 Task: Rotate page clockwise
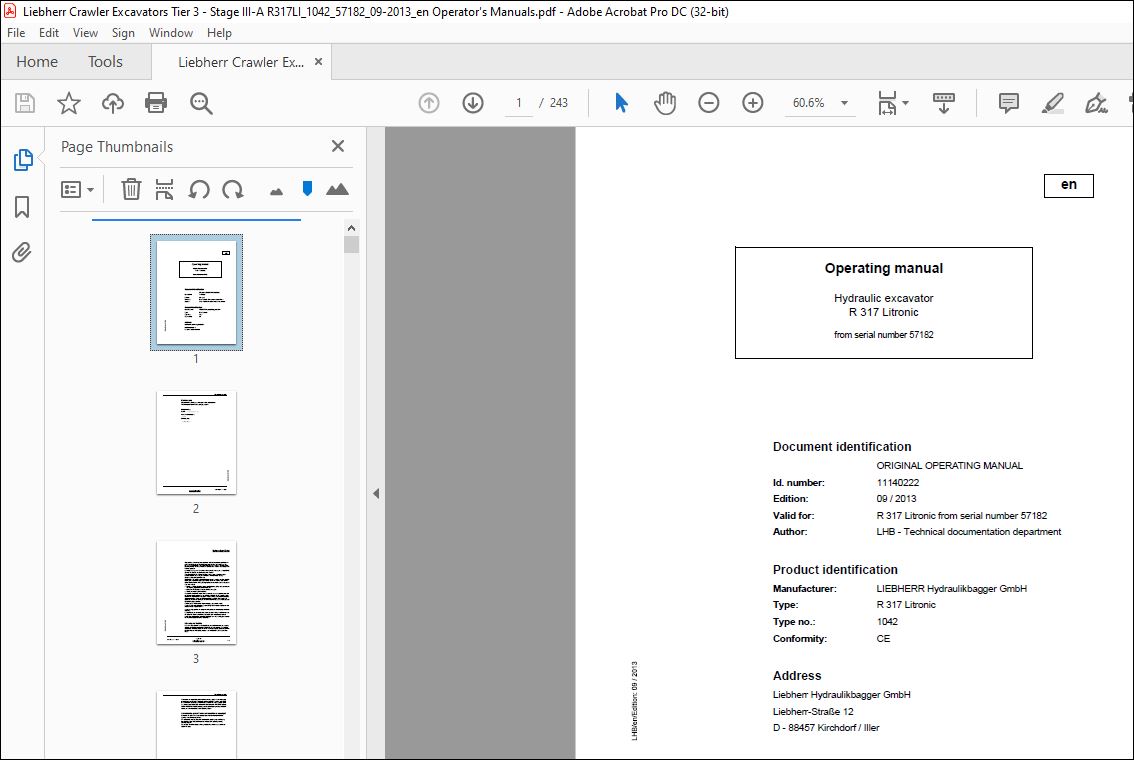coord(233,189)
